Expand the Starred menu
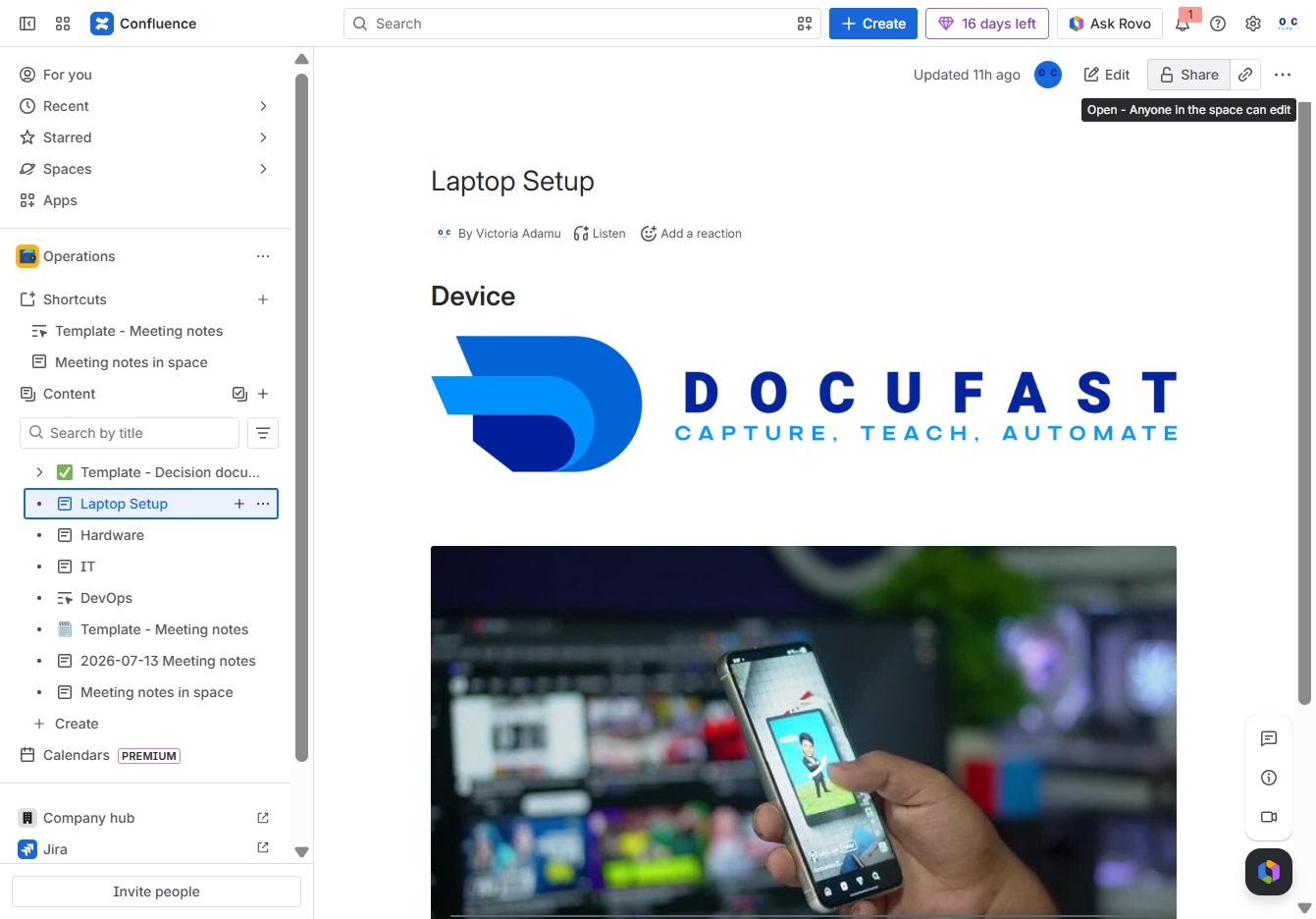Screen dimensions: 1316x919 point(263,137)
